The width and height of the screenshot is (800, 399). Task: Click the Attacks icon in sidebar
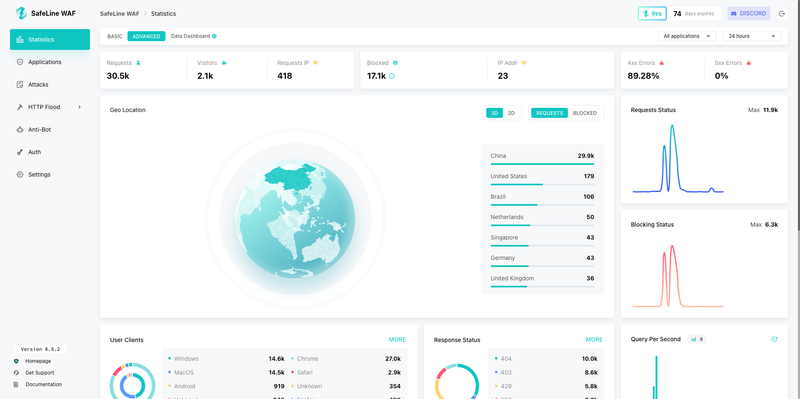20,84
